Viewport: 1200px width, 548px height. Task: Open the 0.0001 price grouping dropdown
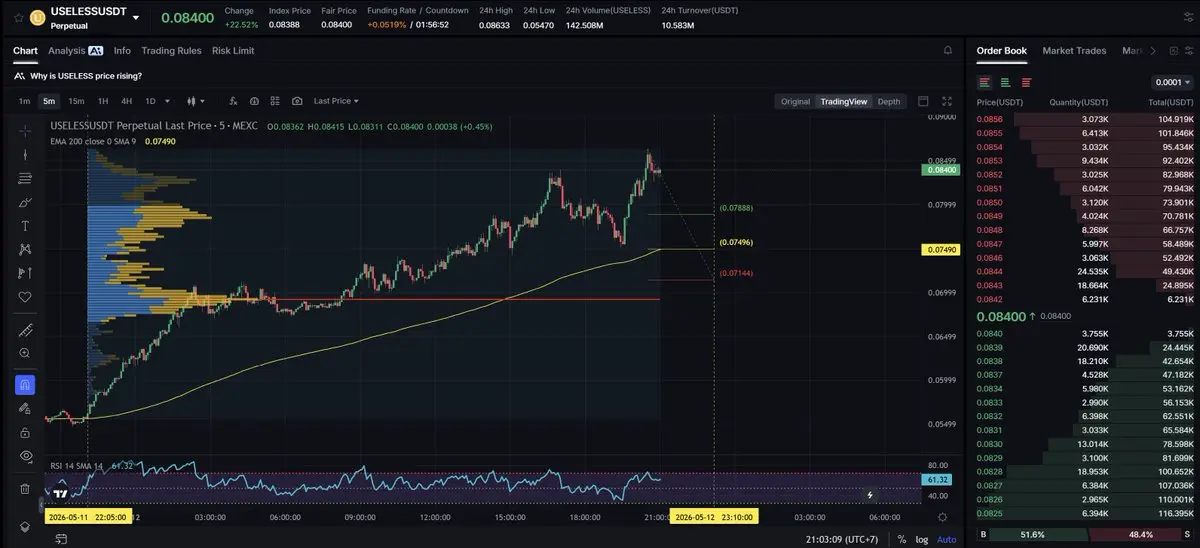point(1172,82)
